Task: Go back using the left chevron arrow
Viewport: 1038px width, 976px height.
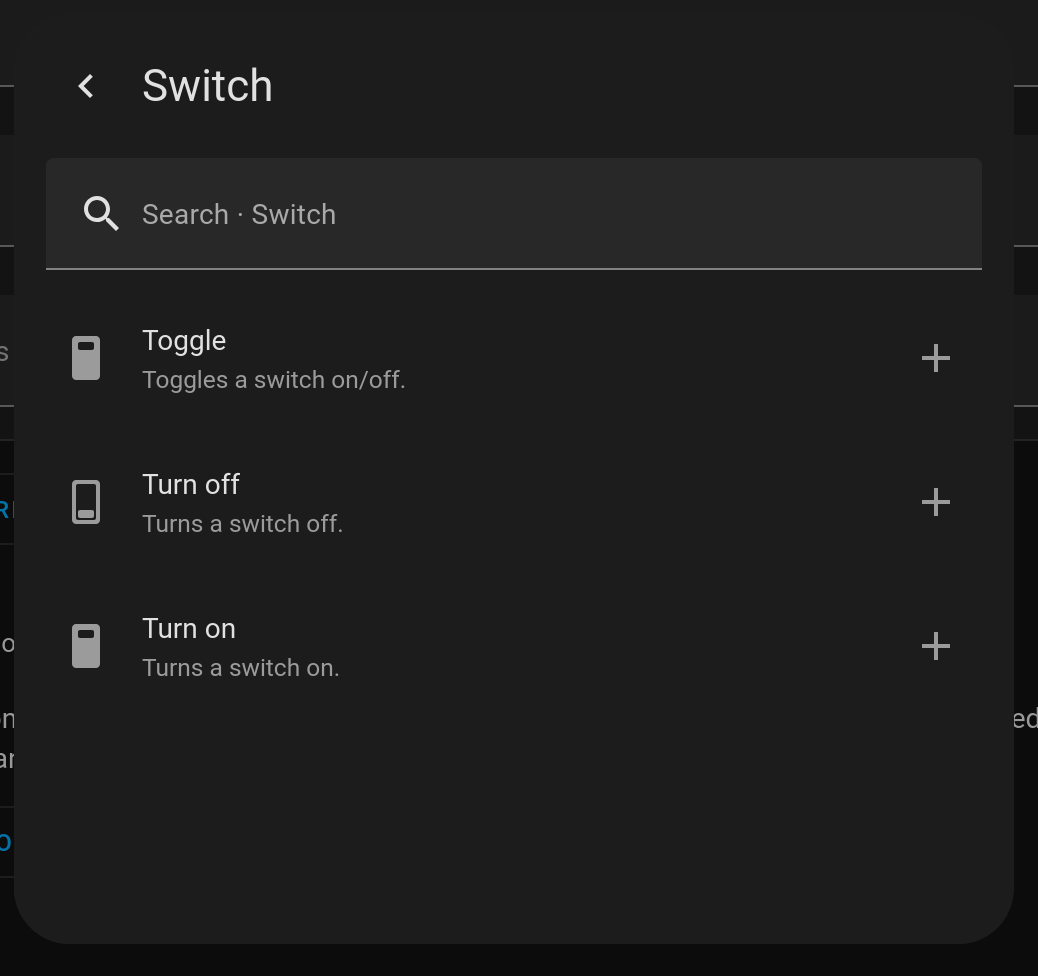Action: point(86,86)
